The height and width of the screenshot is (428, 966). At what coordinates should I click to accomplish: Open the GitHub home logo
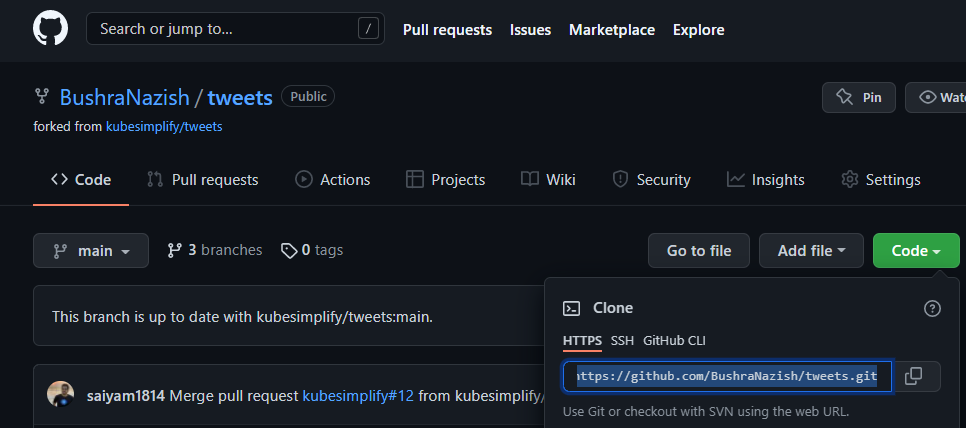(x=51, y=29)
